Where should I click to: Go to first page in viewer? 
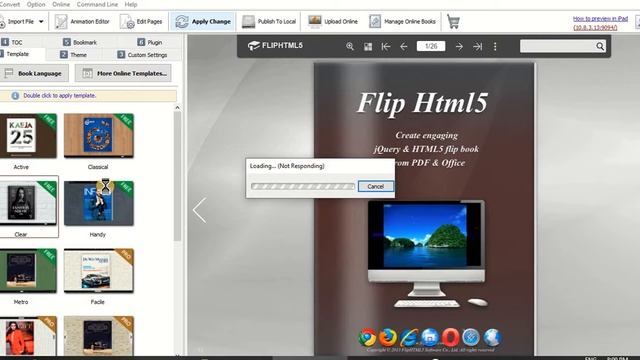point(386,47)
